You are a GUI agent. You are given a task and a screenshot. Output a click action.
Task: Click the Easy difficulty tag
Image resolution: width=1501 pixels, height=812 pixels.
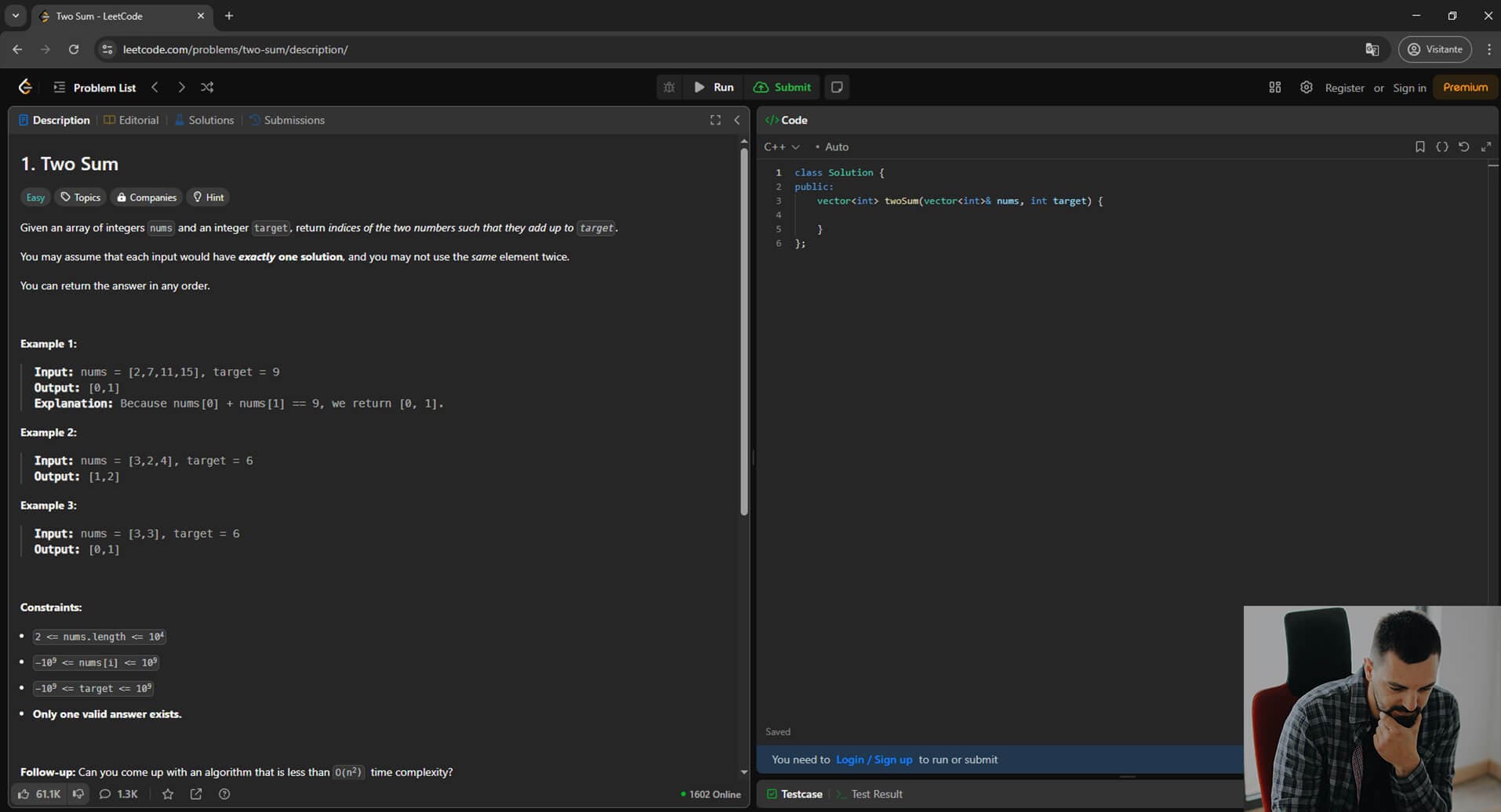(35, 198)
